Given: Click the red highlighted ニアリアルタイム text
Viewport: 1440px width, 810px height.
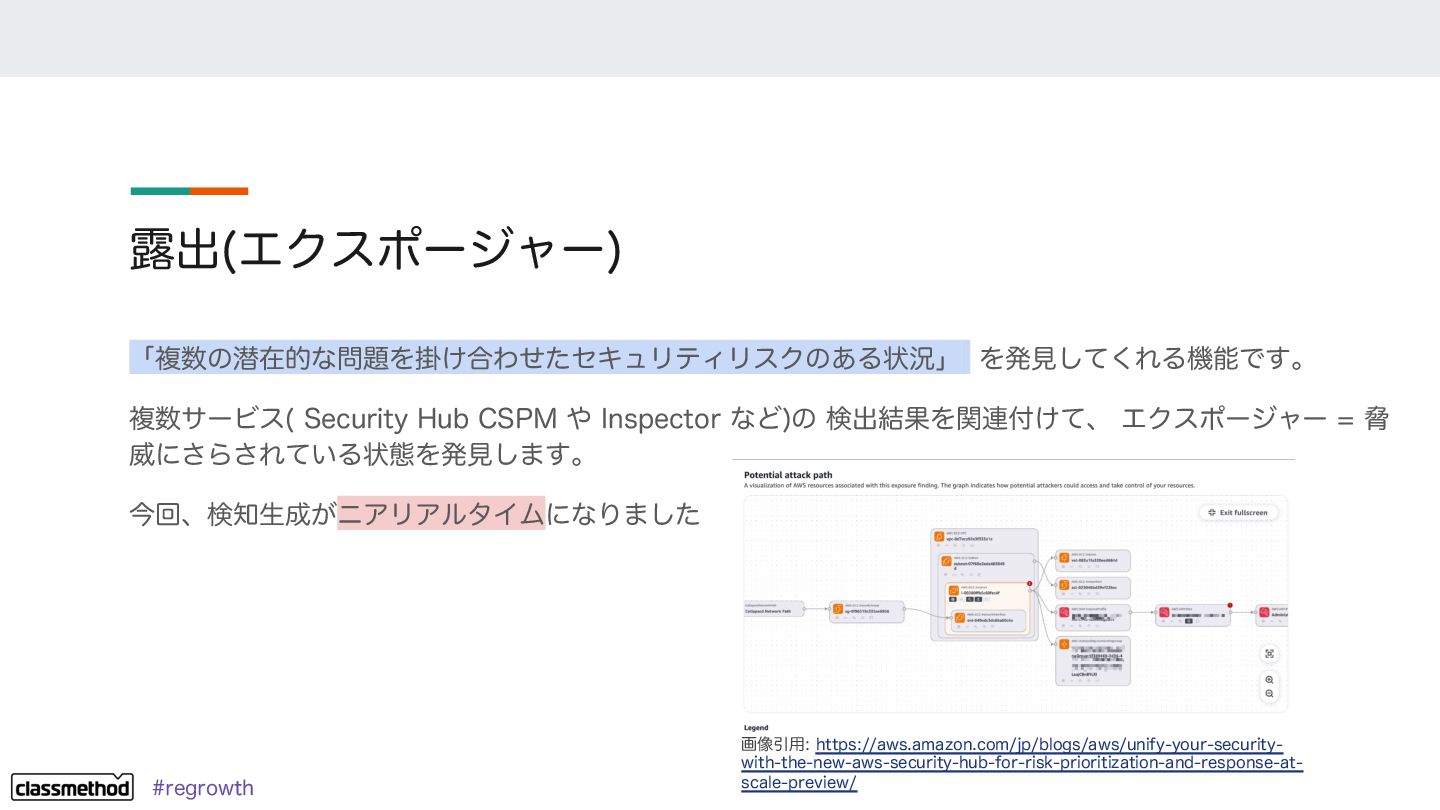Looking at the screenshot, I should [x=441, y=513].
